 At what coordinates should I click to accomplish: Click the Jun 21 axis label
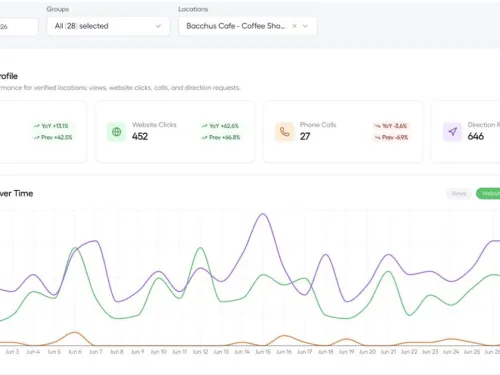(x=388, y=352)
